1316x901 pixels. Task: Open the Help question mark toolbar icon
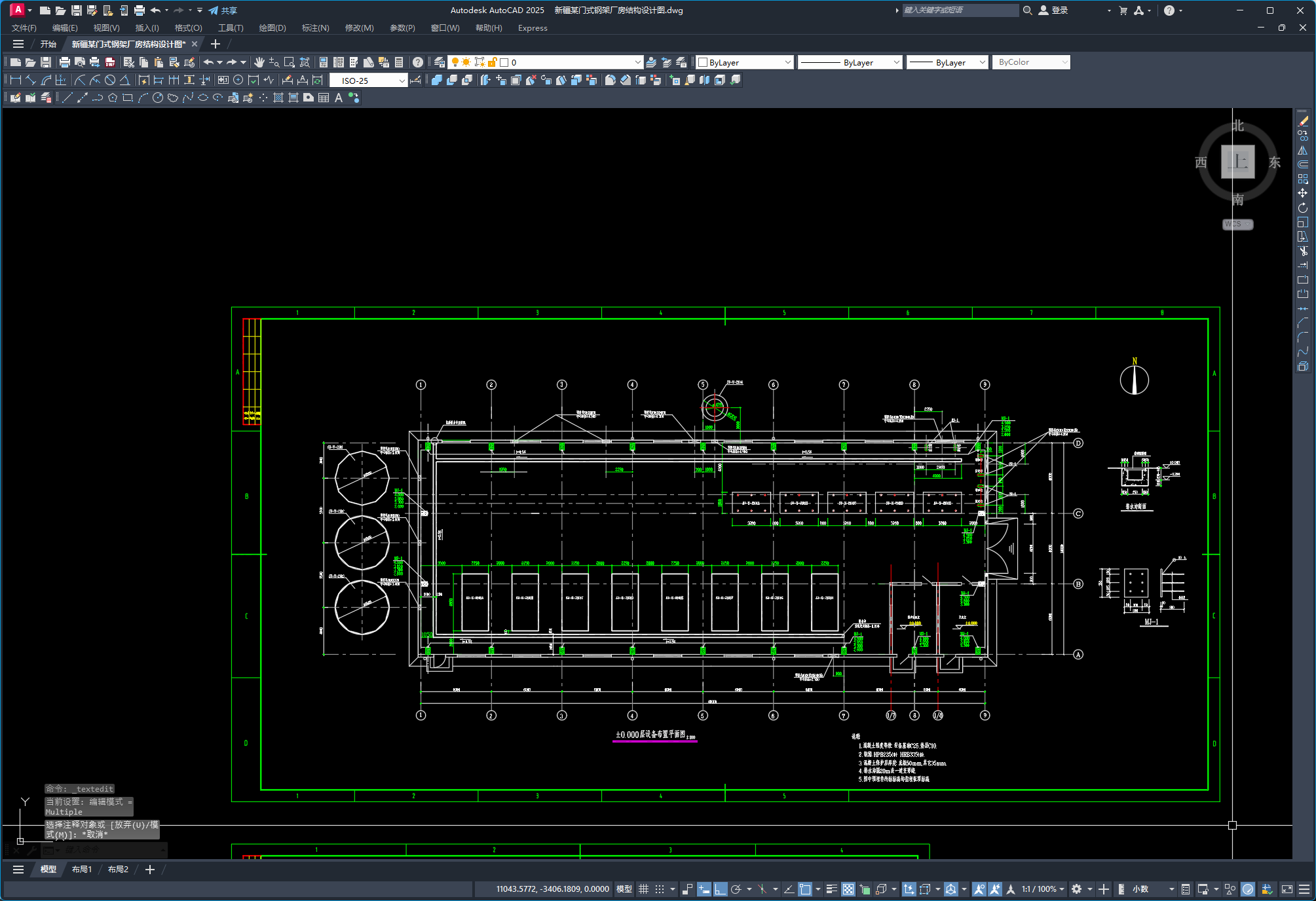(x=417, y=62)
